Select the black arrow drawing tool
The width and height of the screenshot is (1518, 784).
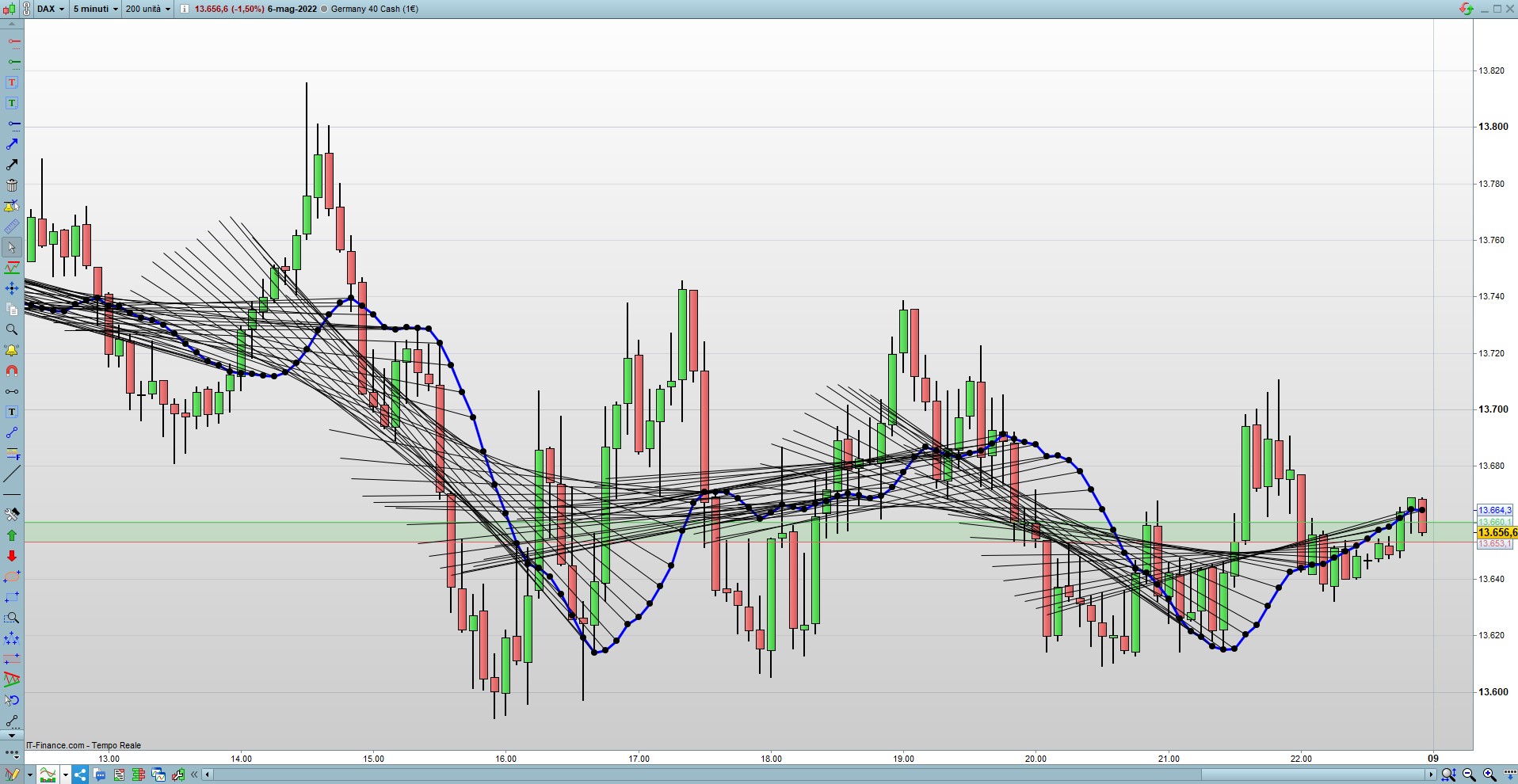pos(12,165)
